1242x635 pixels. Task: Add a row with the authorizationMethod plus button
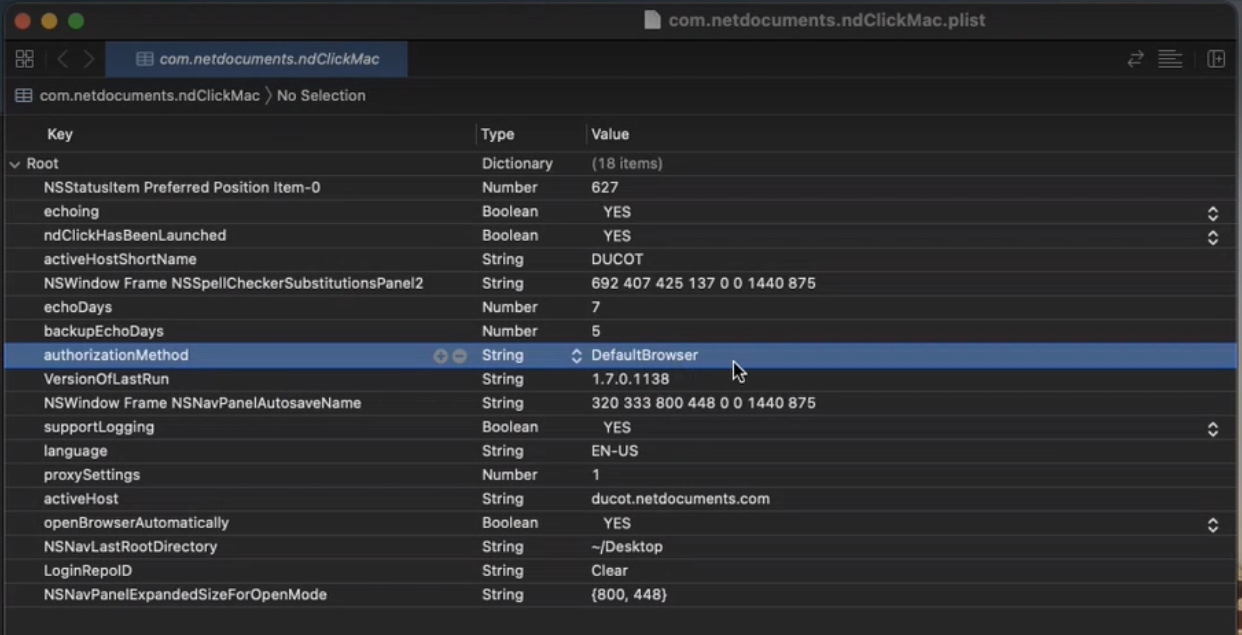point(440,356)
